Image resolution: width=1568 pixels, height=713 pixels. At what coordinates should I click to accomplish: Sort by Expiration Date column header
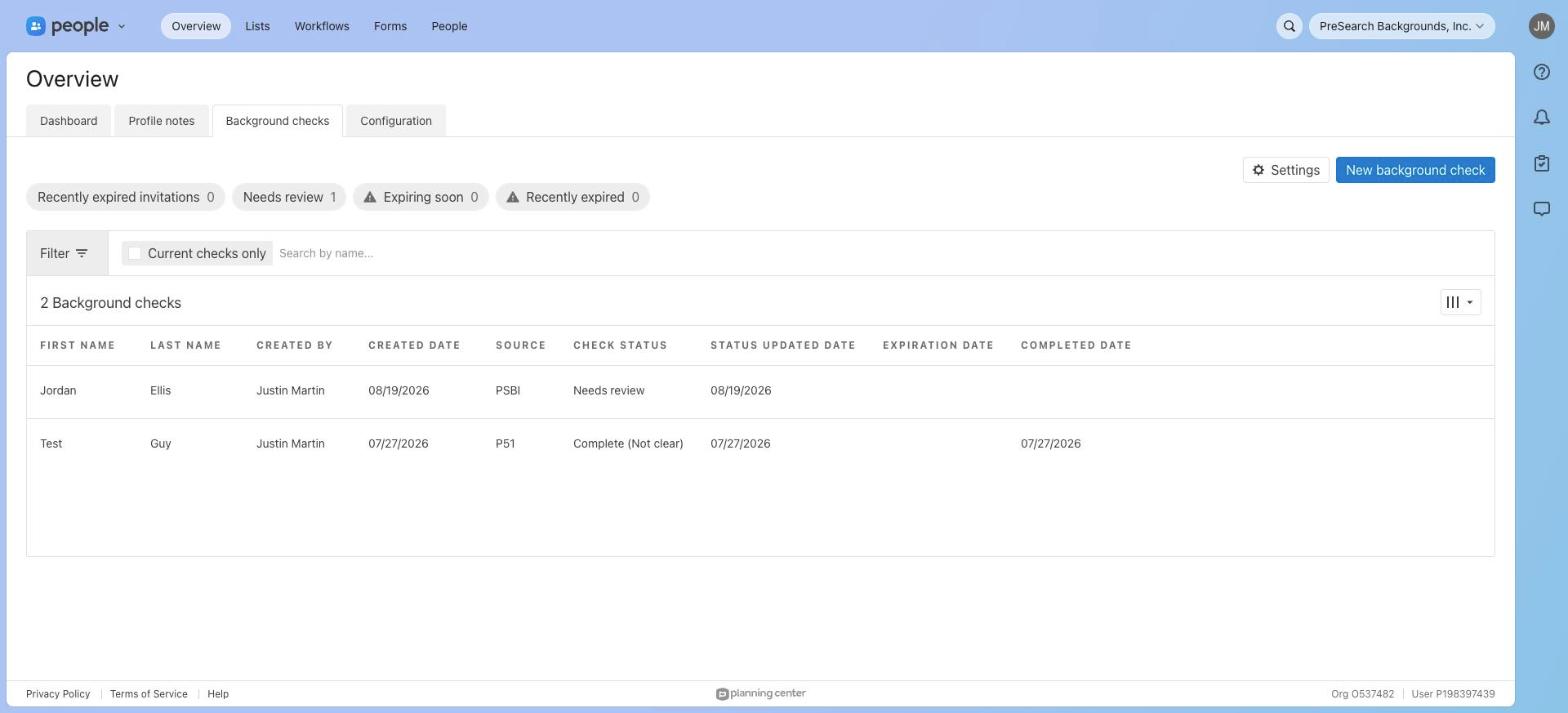point(938,345)
